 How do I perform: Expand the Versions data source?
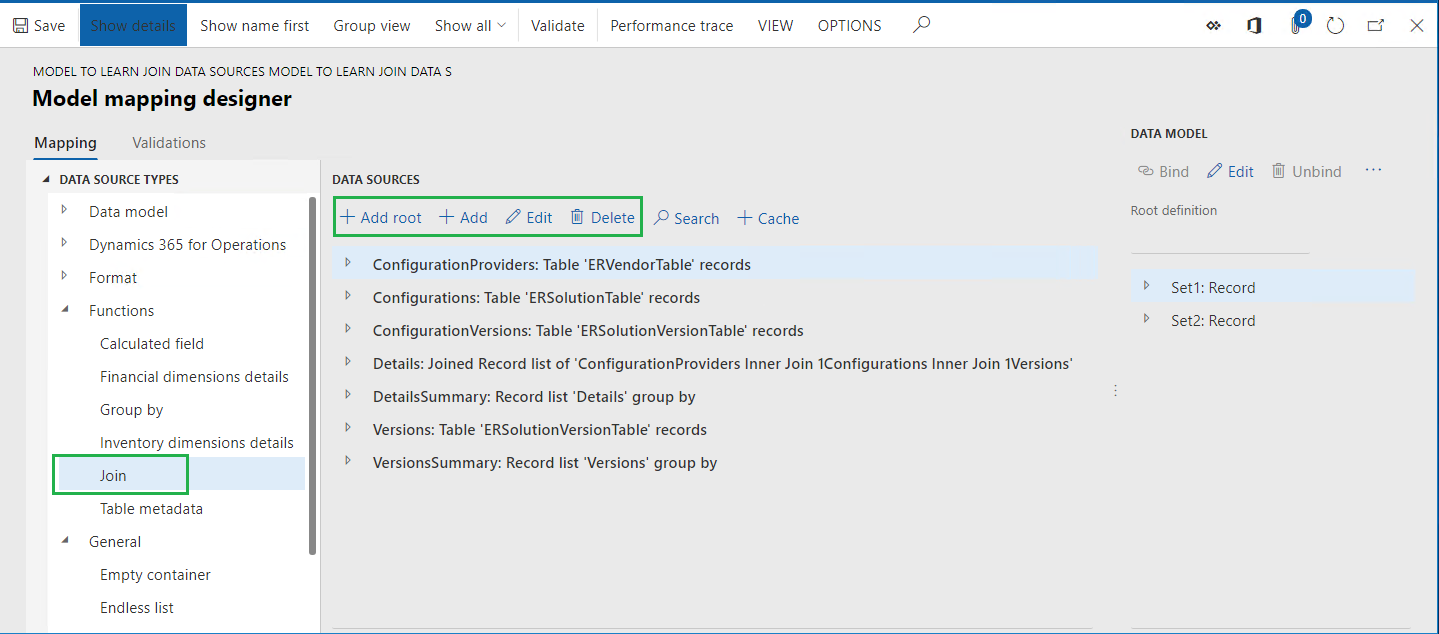348,428
